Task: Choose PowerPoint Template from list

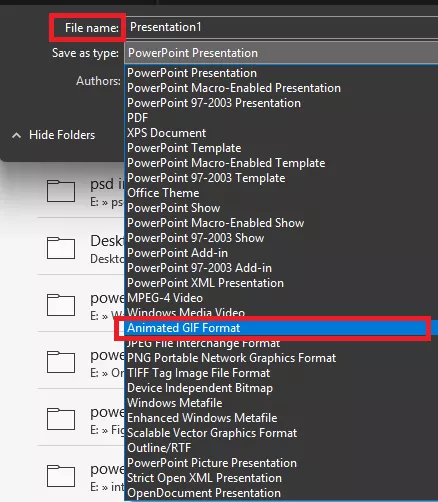Action: point(184,148)
